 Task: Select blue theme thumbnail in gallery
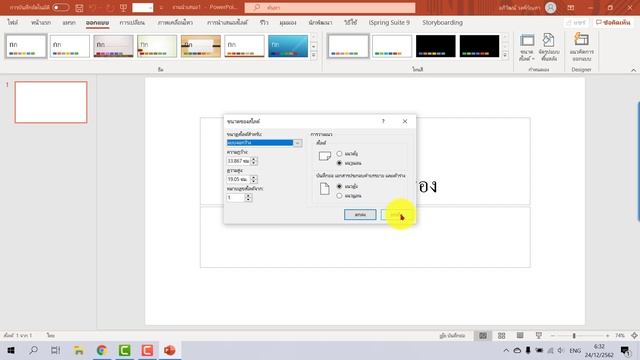click(288, 46)
